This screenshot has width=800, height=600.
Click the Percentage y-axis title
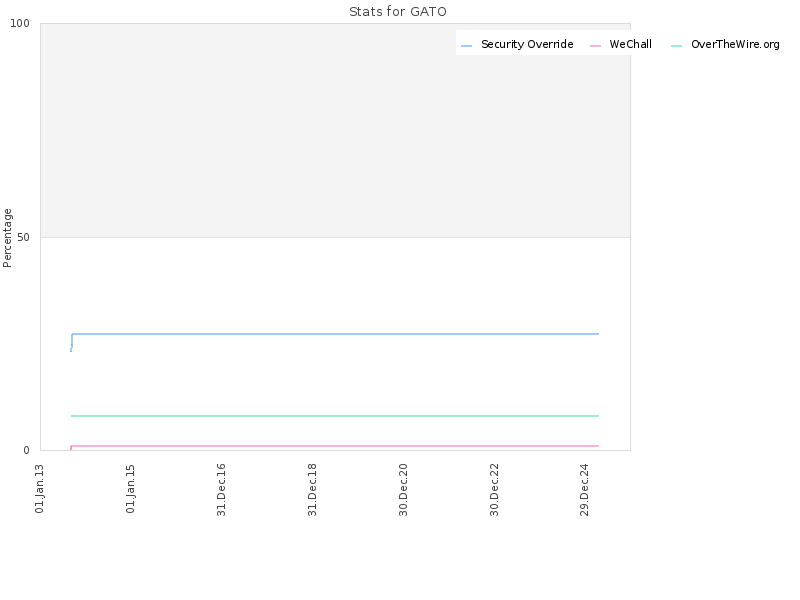tap(7, 238)
